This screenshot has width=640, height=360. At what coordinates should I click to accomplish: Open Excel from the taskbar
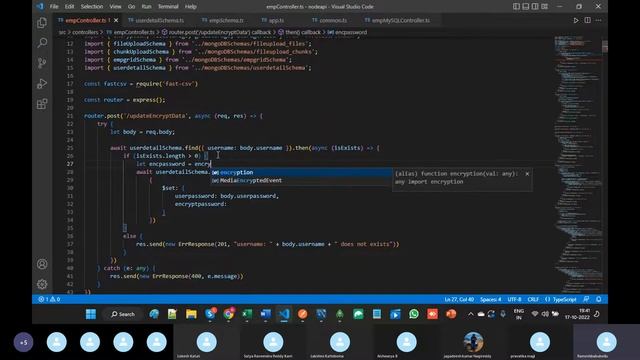coord(247,314)
